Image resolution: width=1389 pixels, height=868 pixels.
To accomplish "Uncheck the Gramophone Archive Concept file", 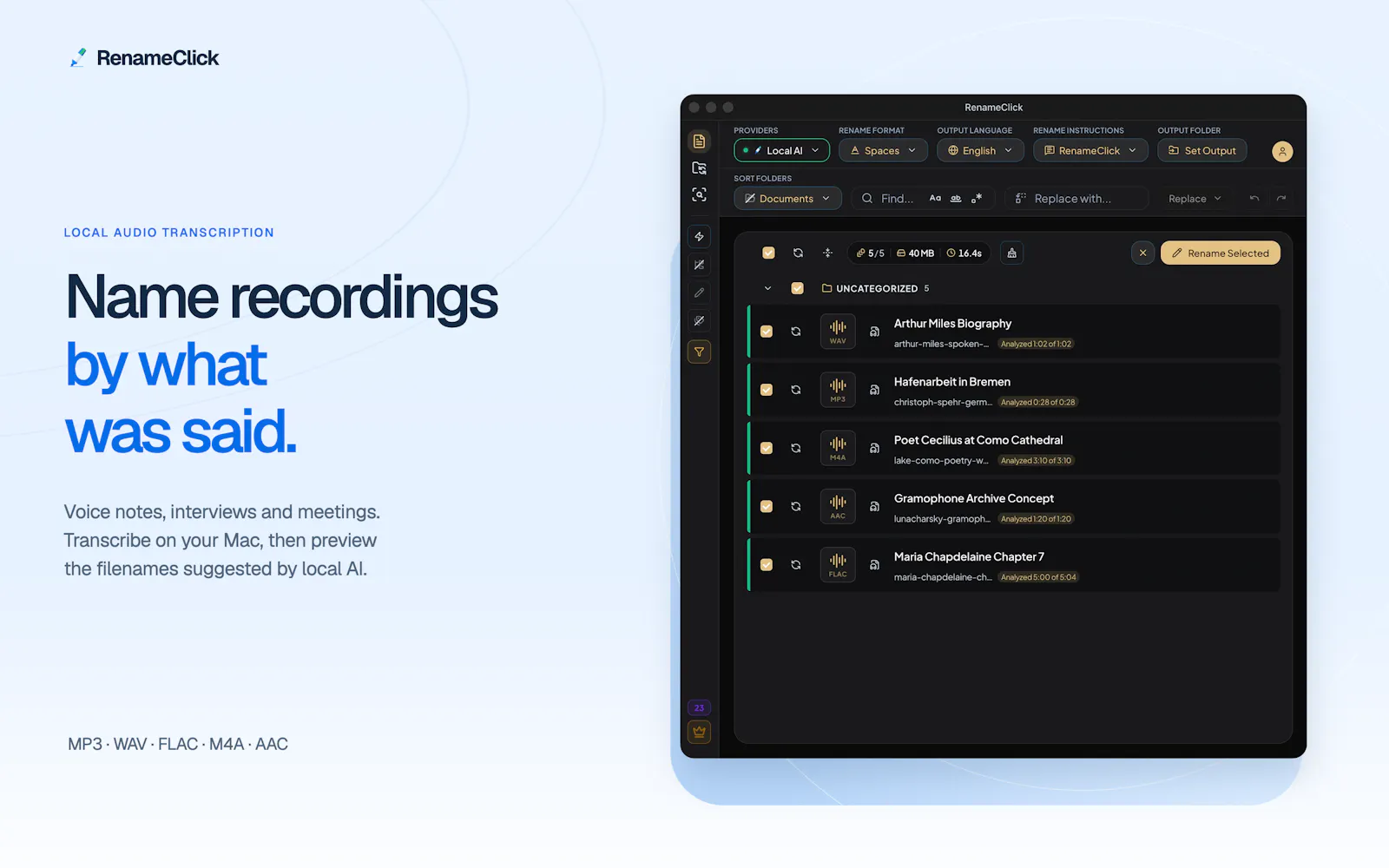I will pos(767,506).
